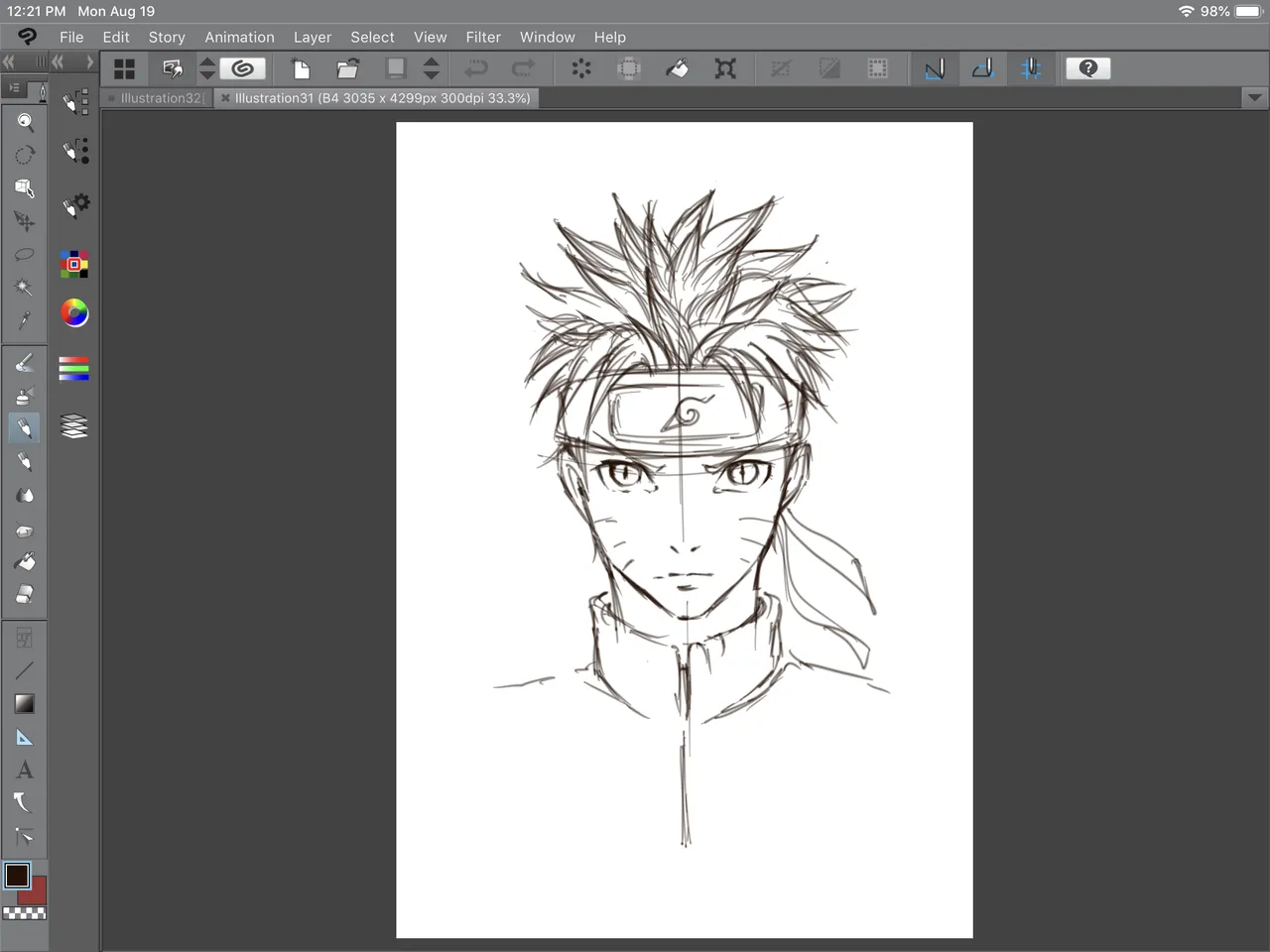This screenshot has width=1270, height=952.
Task: Click the Gradient tool
Action: point(25,704)
